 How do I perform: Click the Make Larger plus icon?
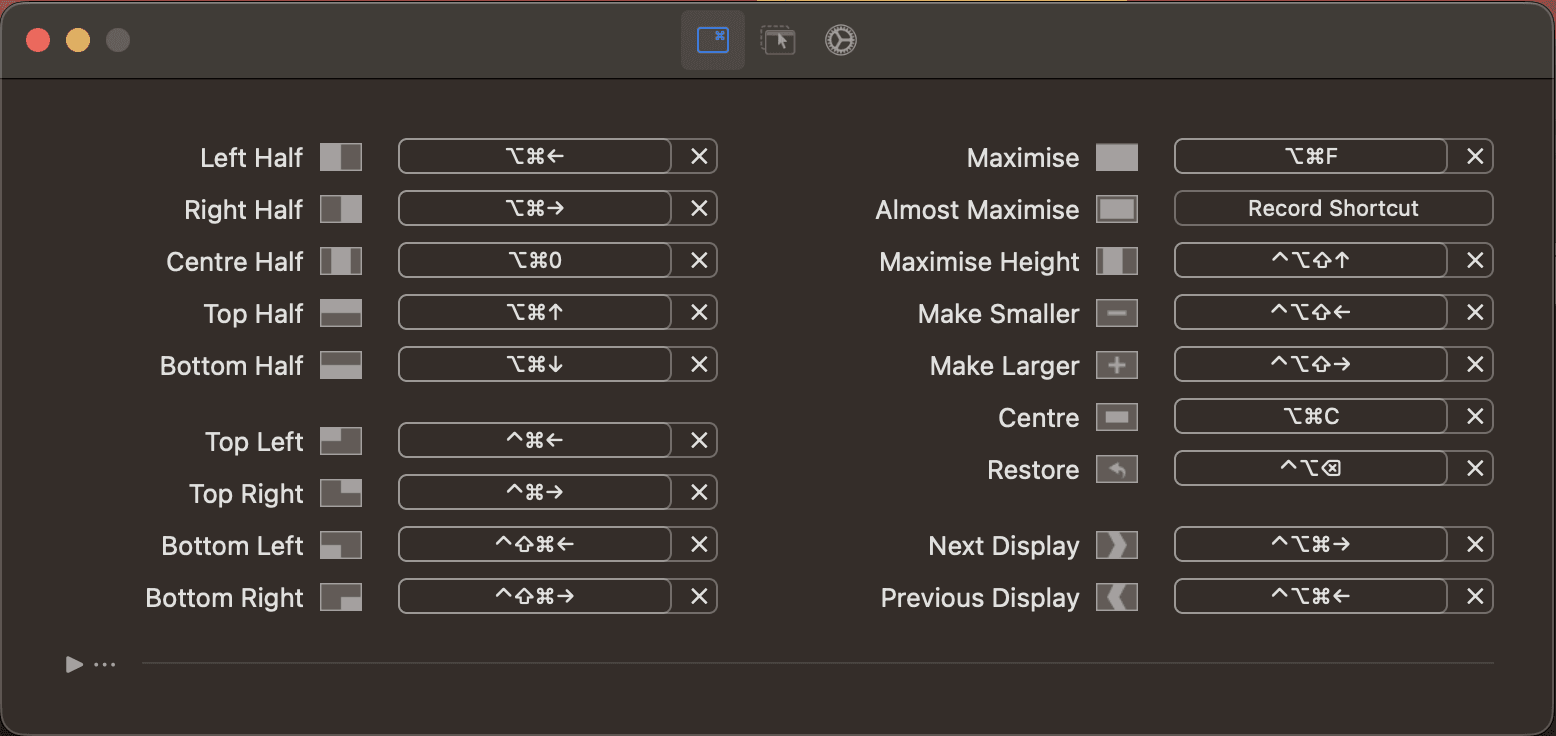[x=1117, y=365]
